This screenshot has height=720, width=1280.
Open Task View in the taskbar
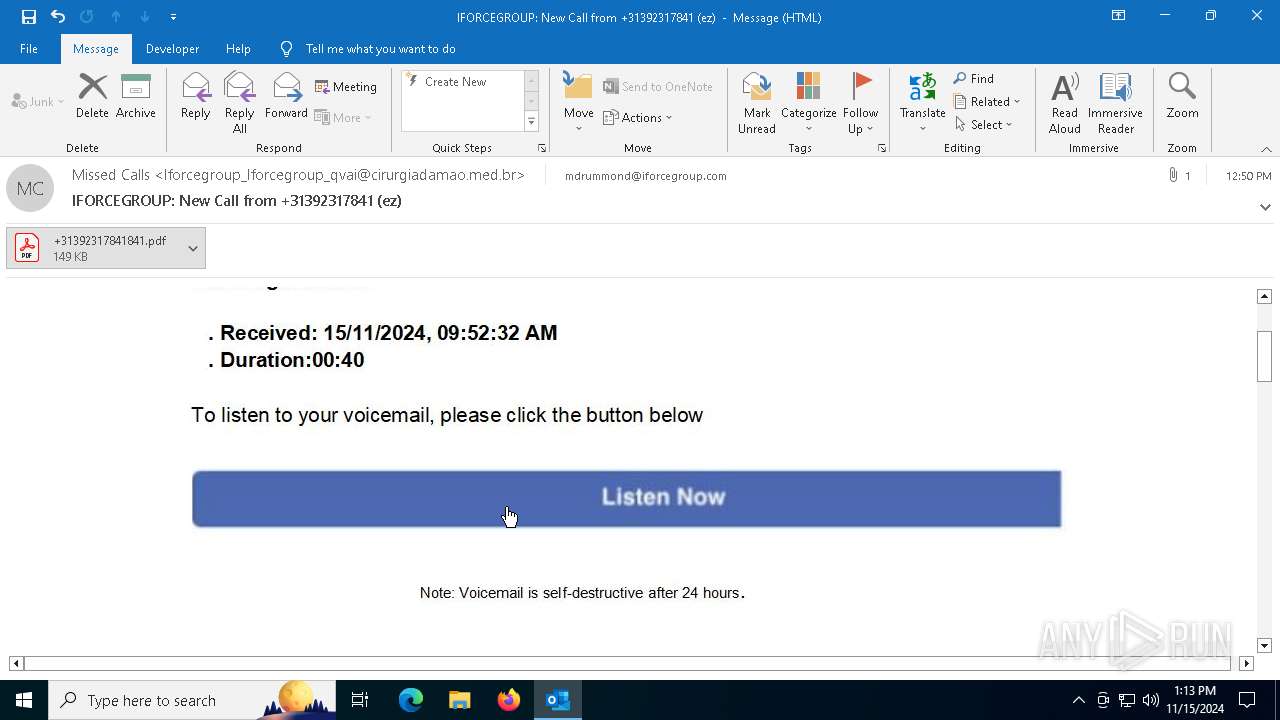coord(360,700)
